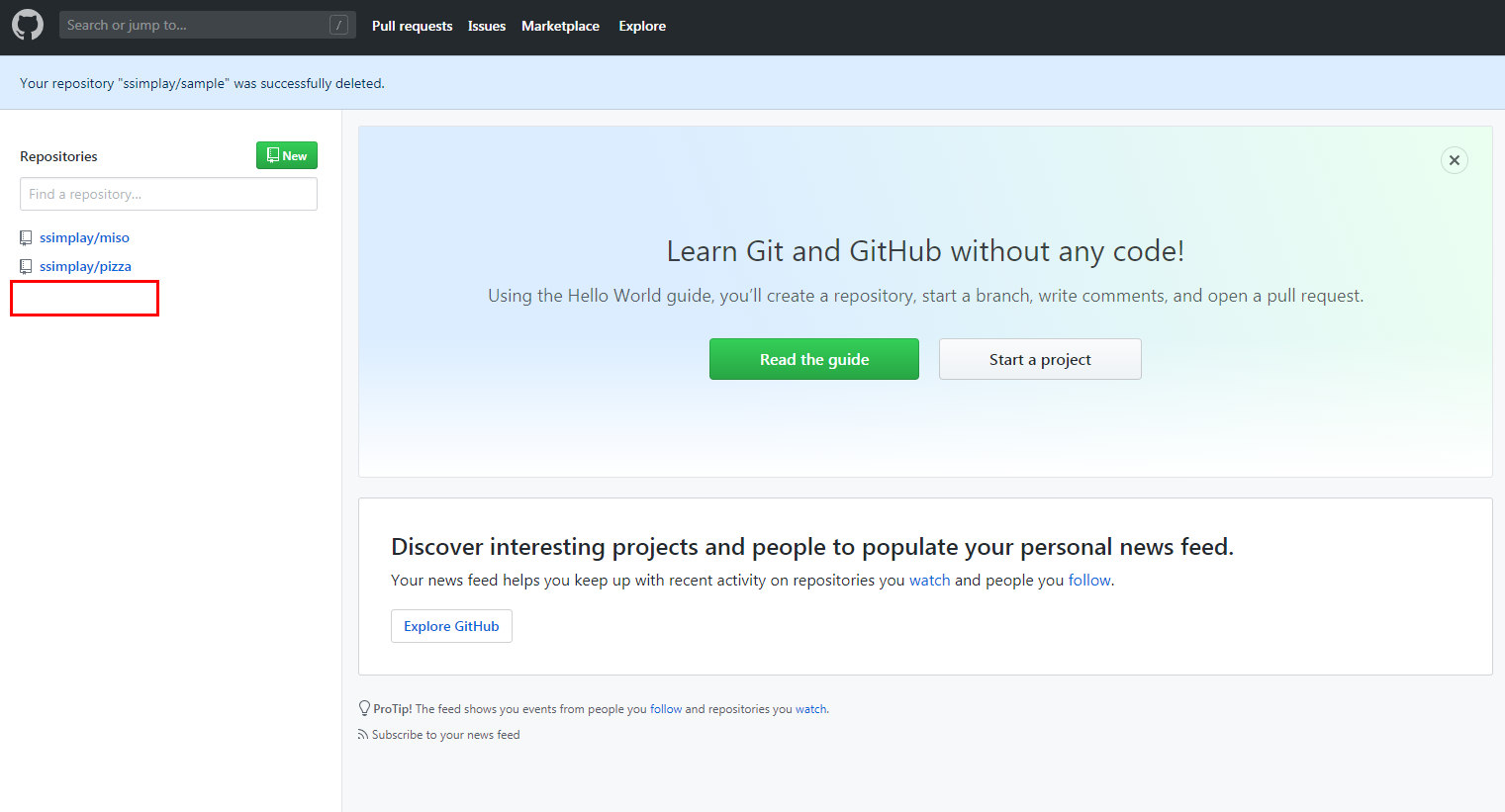
Task: Create a repository with New button
Action: coord(287,155)
